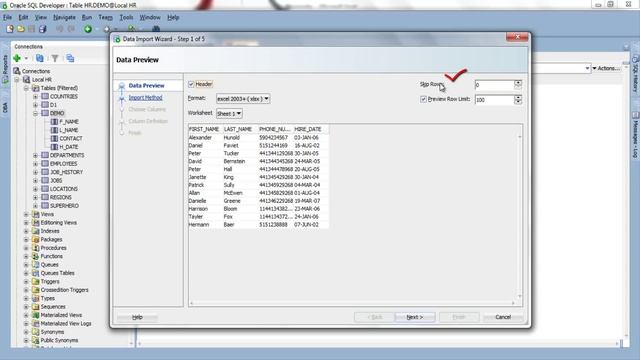Select the JOB_HISTORY table in the tree
640x360 pixels.
pyautogui.click(x=66, y=172)
